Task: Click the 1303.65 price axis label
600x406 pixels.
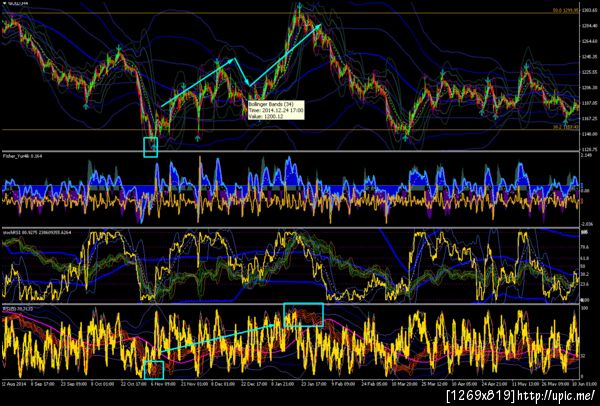Action: pos(589,10)
